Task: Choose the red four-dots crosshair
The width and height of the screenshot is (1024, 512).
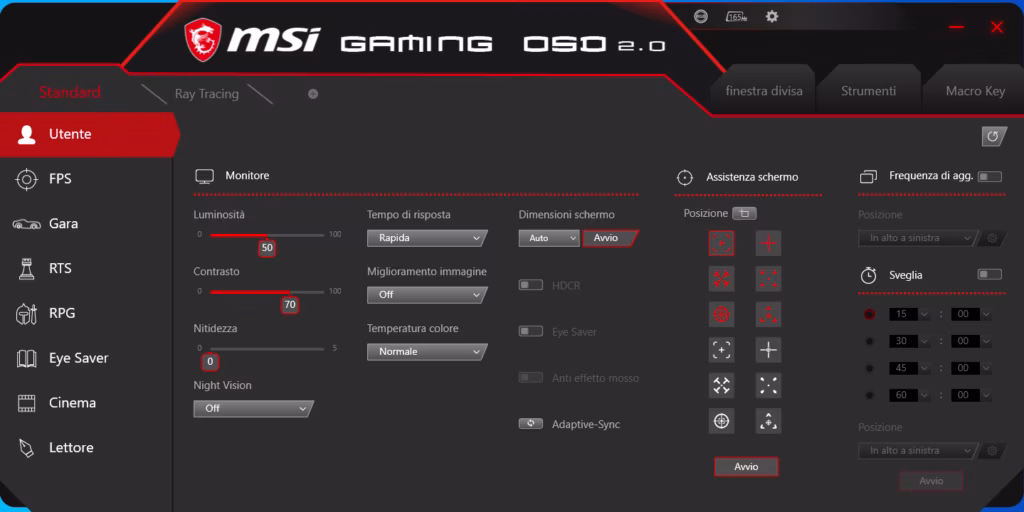Action: (x=769, y=279)
